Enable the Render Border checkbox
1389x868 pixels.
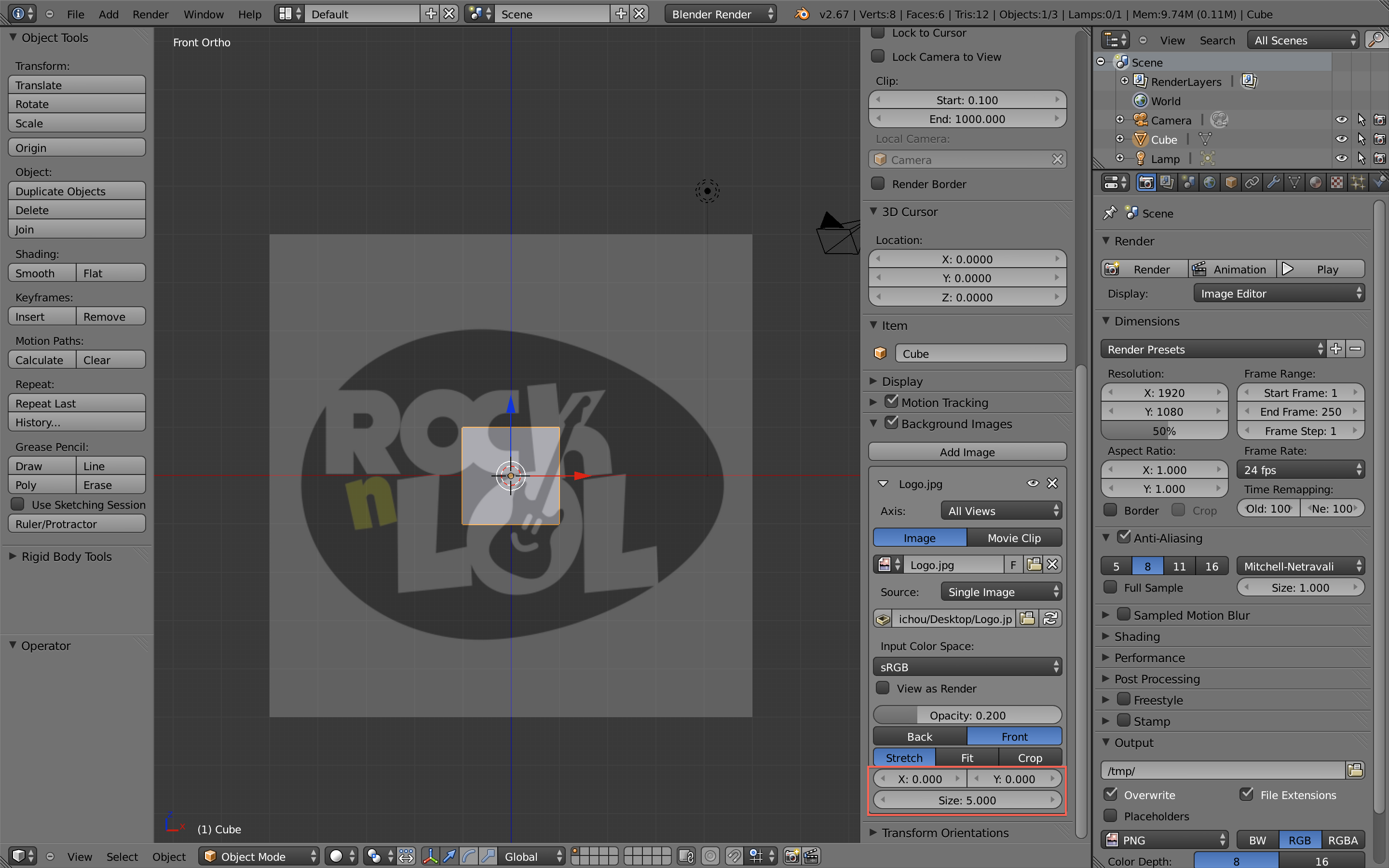point(878,184)
